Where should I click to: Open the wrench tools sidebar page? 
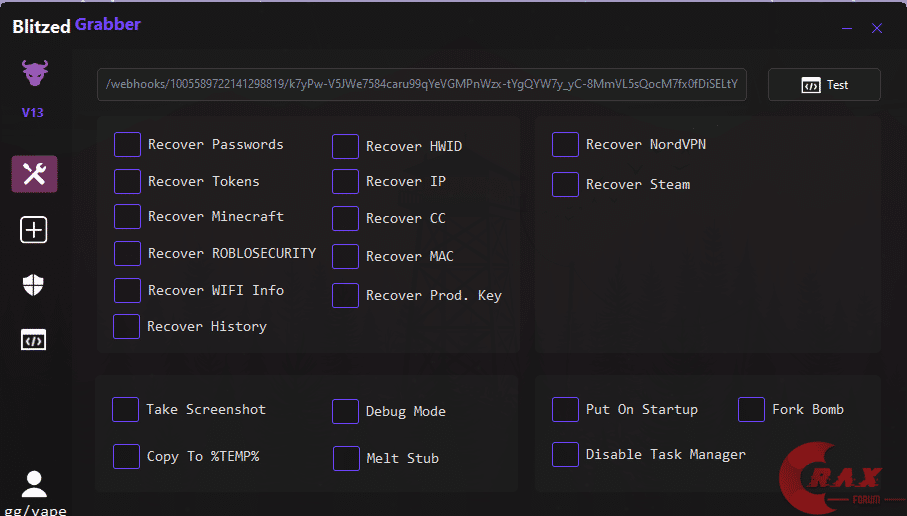click(34, 174)
